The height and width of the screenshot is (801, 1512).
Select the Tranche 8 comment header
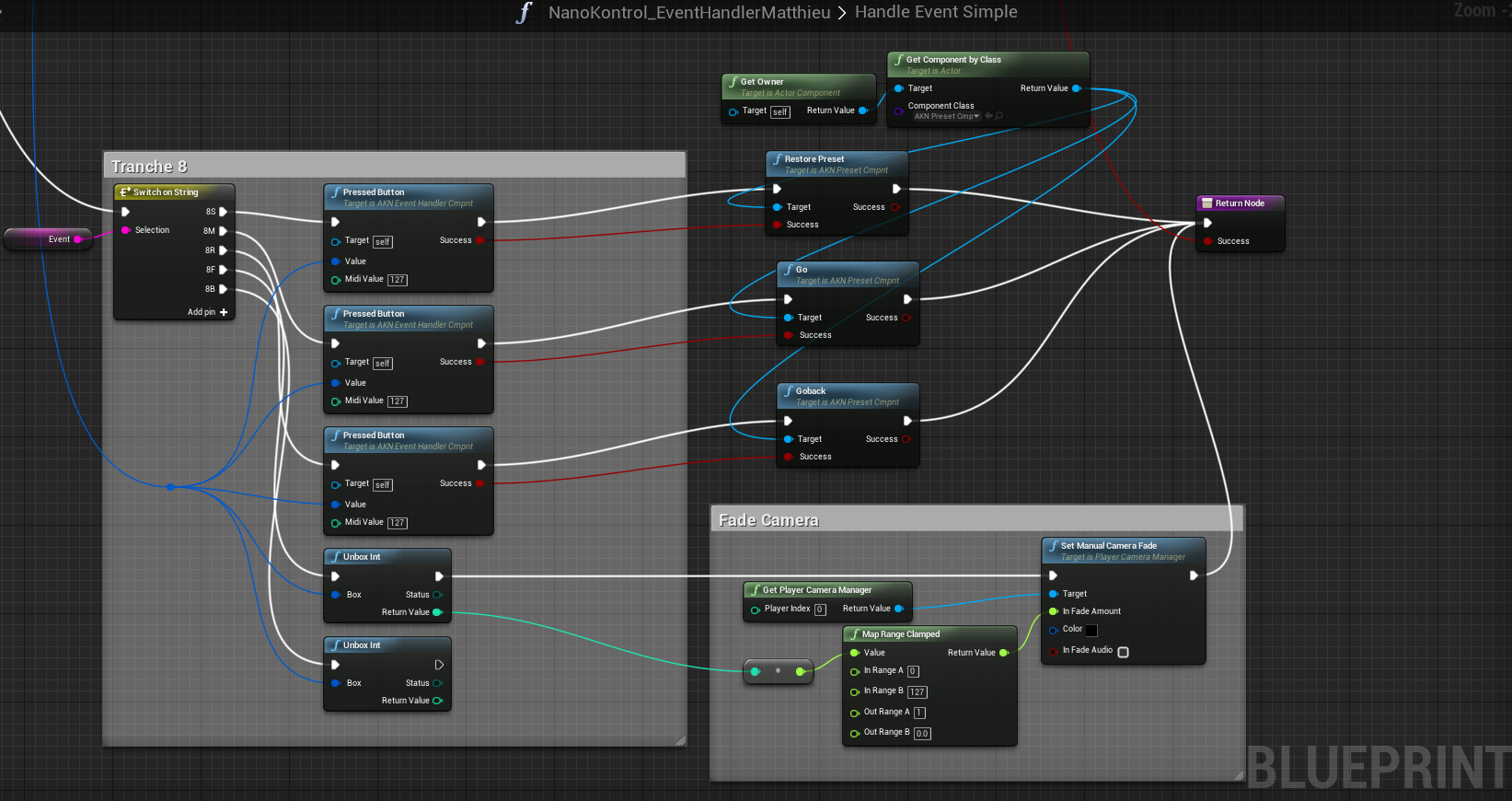[395, 166]
